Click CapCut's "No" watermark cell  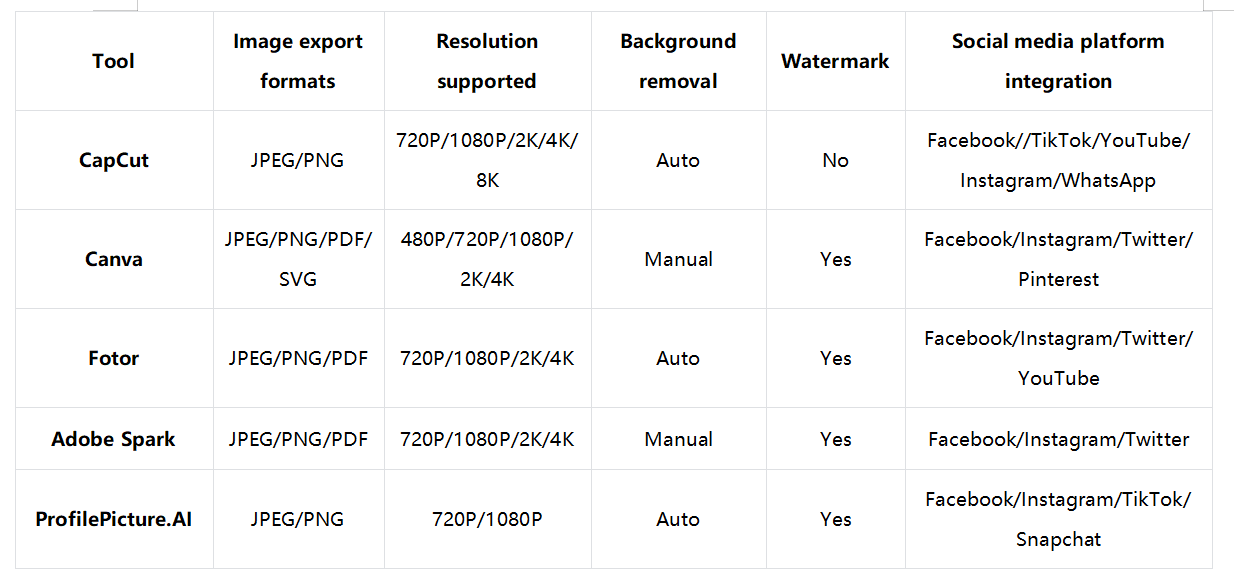pos(835,160)
